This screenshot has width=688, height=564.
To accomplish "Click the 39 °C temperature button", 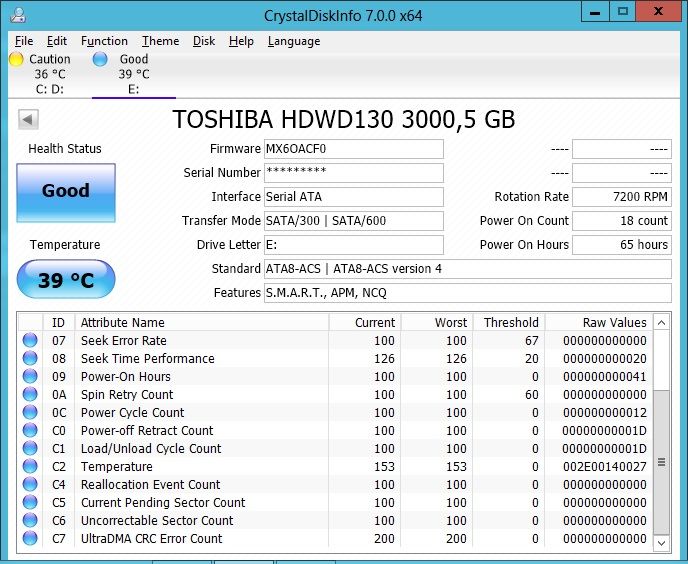I will coord(66,280).
